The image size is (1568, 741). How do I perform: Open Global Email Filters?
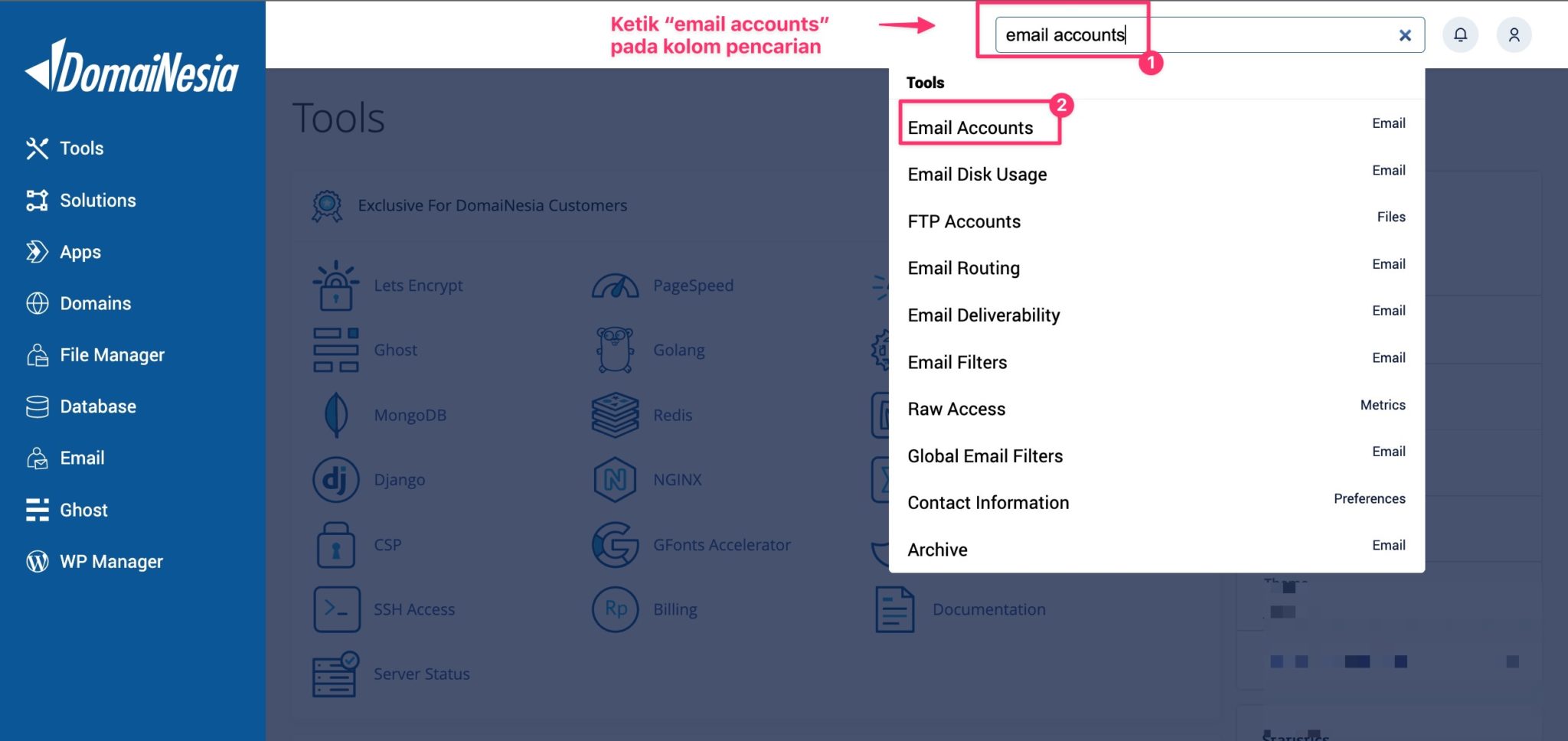[x=985, y=455]
